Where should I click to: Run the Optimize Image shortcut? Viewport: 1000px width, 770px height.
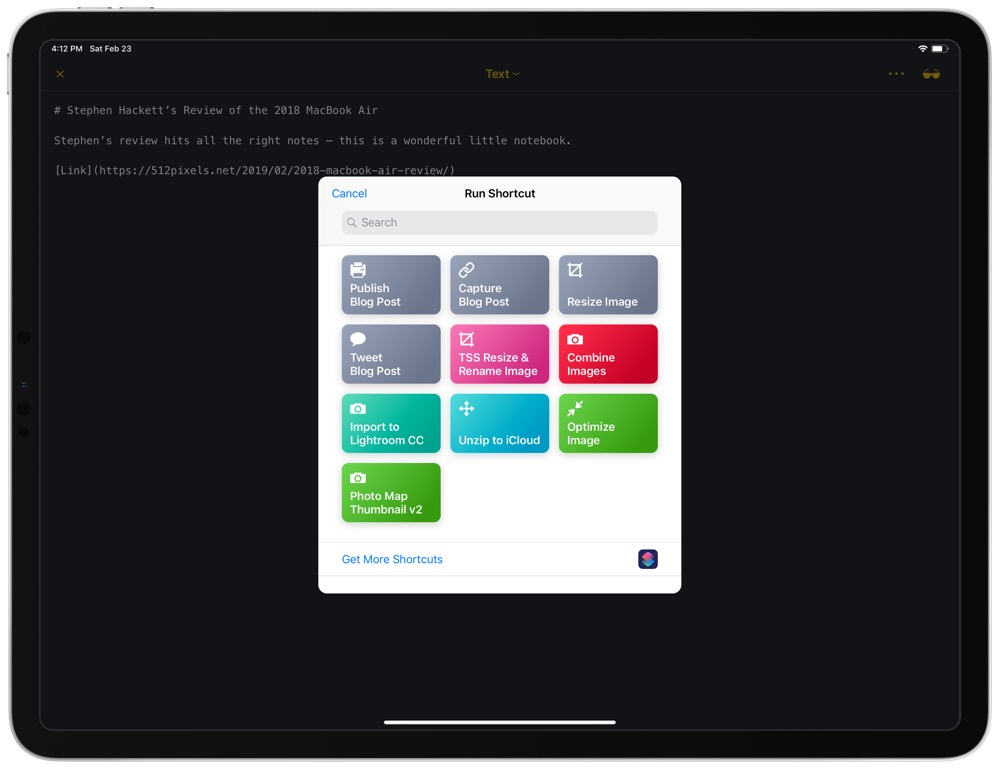[608, 423]
